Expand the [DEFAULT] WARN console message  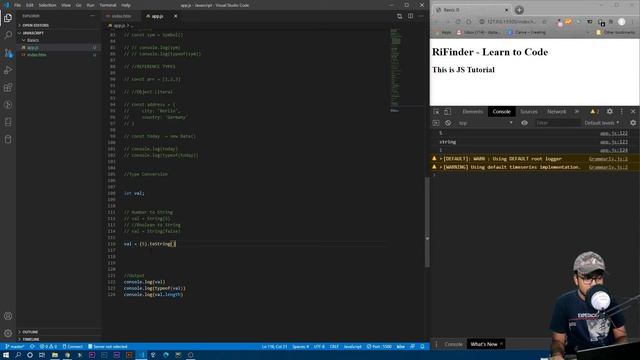click(441, 159)
